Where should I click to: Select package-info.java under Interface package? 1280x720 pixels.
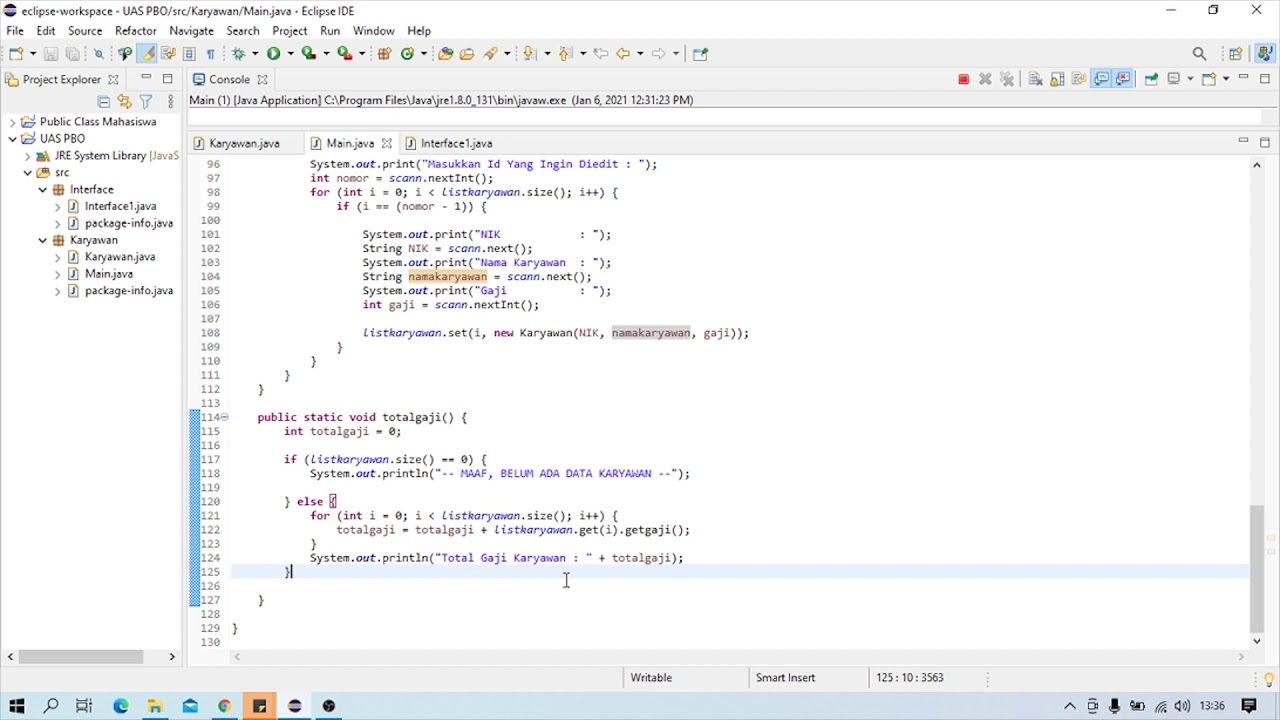point(129,223)
